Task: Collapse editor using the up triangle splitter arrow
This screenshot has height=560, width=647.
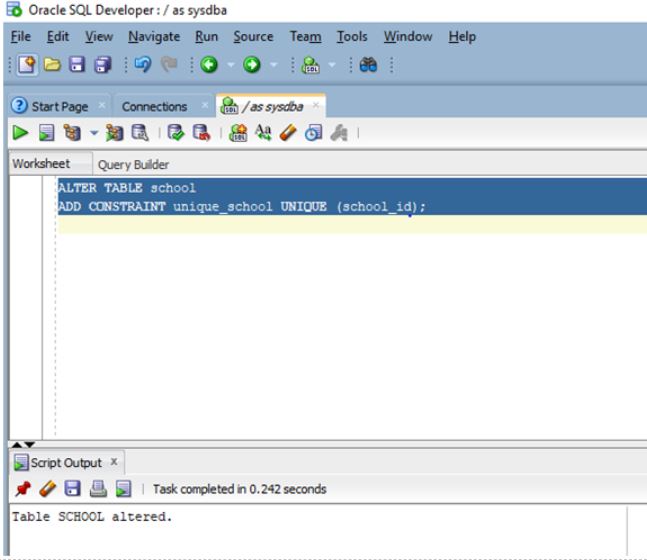Action: [x=17, y=444]
